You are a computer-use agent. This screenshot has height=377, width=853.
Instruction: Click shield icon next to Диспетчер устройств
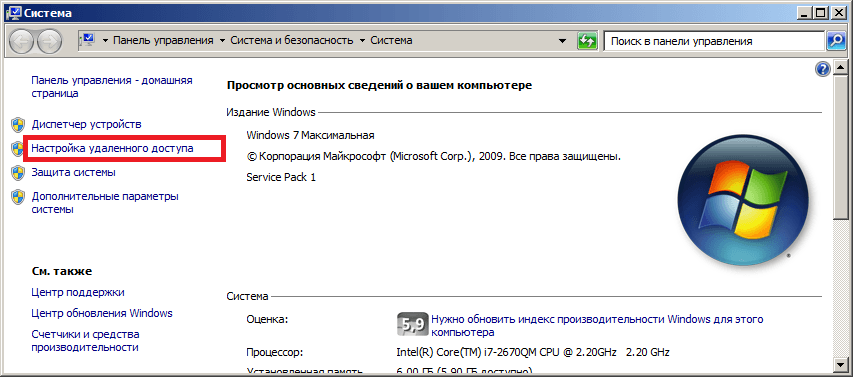coord(18,125)
